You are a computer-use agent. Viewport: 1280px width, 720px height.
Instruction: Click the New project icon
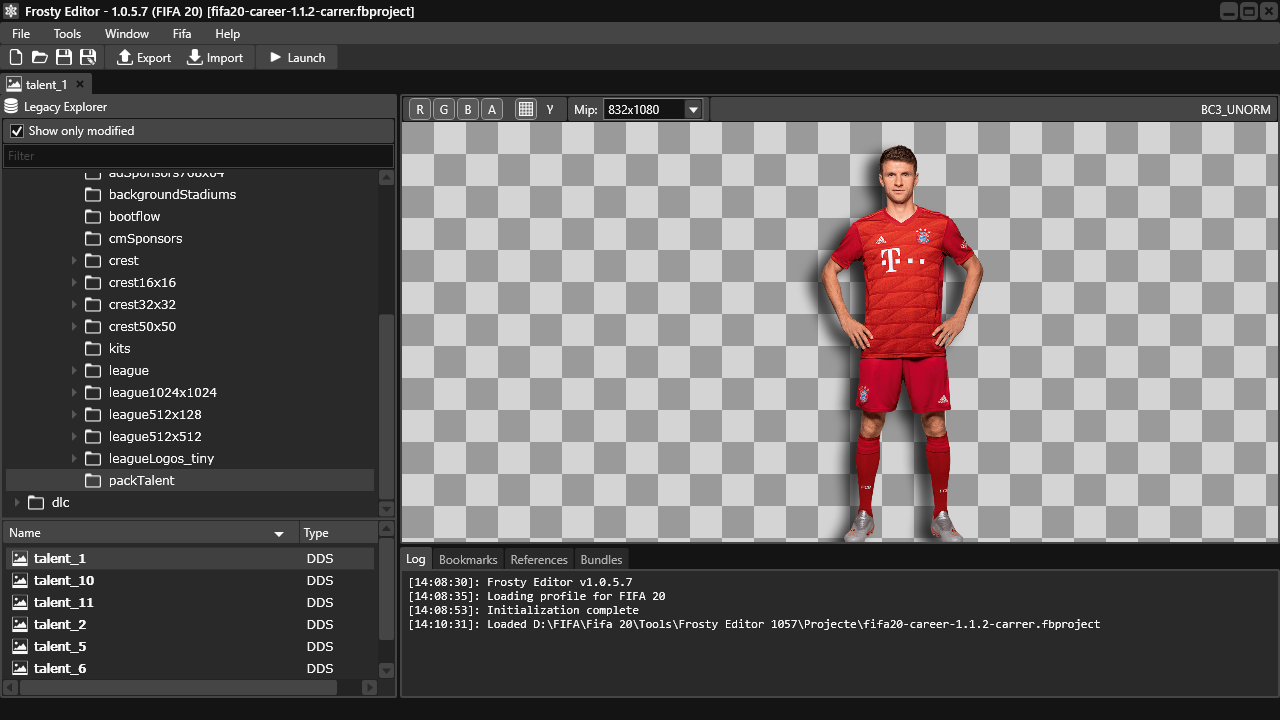pos(16,58)
